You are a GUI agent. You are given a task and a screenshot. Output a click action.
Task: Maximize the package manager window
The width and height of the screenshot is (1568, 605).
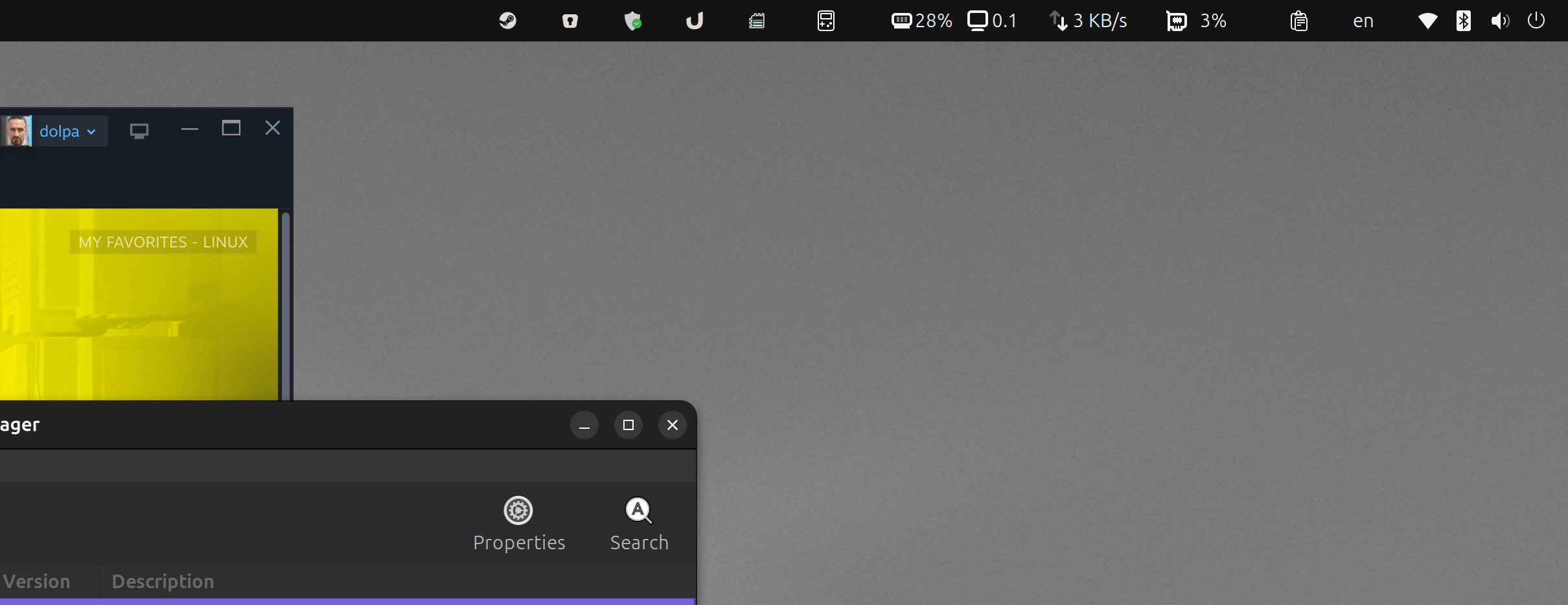click(x=628, y=425)
